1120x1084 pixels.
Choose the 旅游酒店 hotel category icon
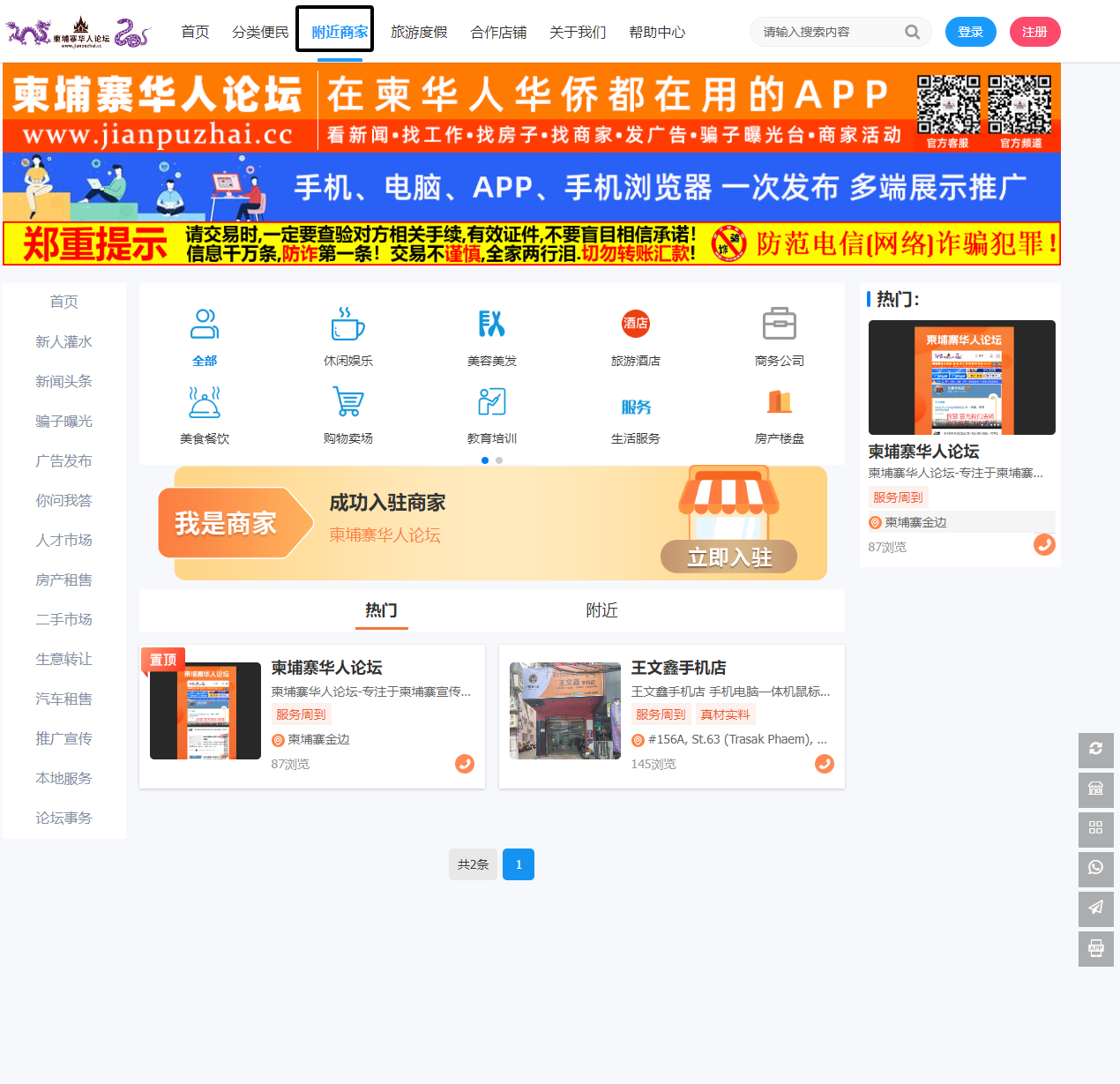click(x=635, y=324)
